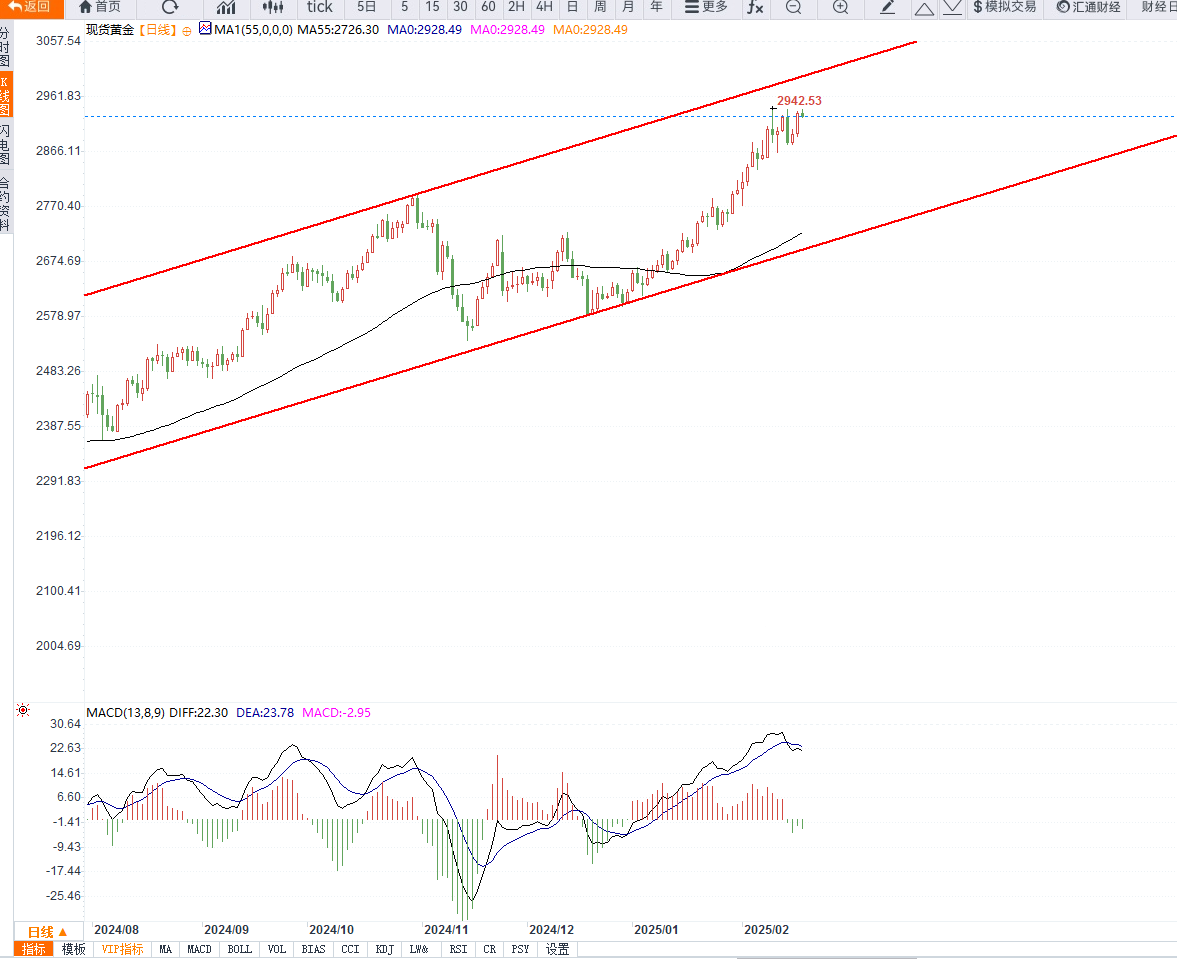Select the 日 daily timeframe

(x=573, y=8)
